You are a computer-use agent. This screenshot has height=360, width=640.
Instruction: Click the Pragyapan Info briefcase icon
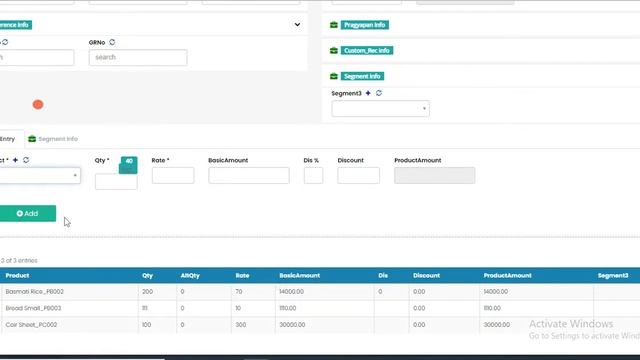334,25
